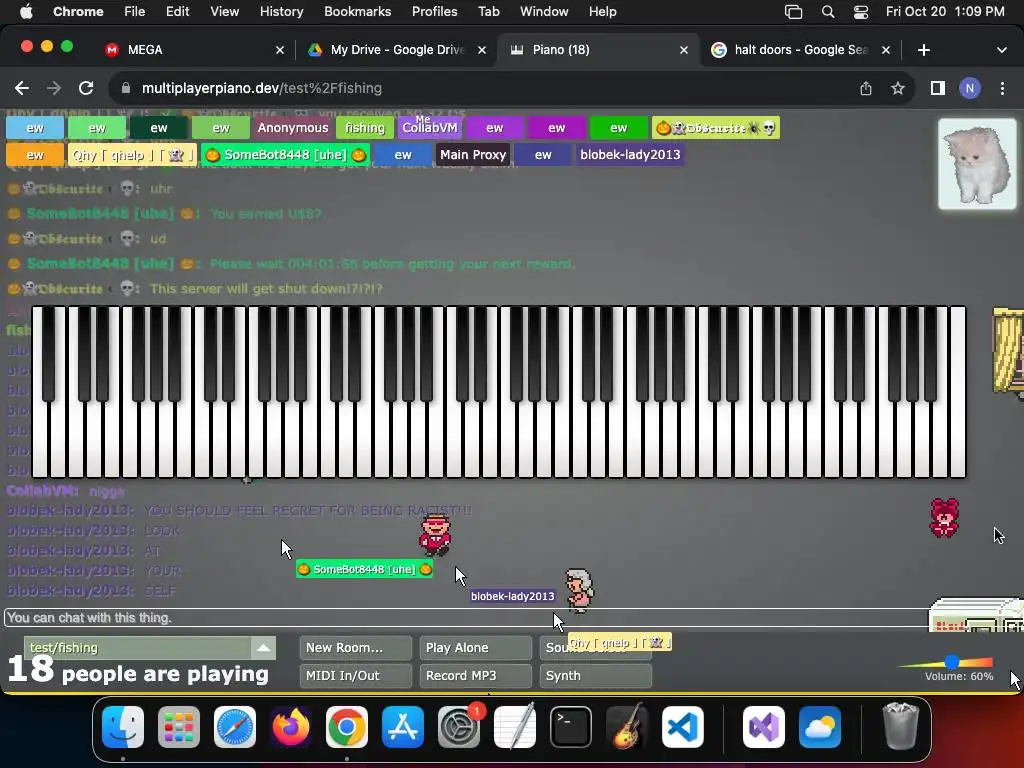Open the Weather app in the dock
1024x768 pixels.
820,727
